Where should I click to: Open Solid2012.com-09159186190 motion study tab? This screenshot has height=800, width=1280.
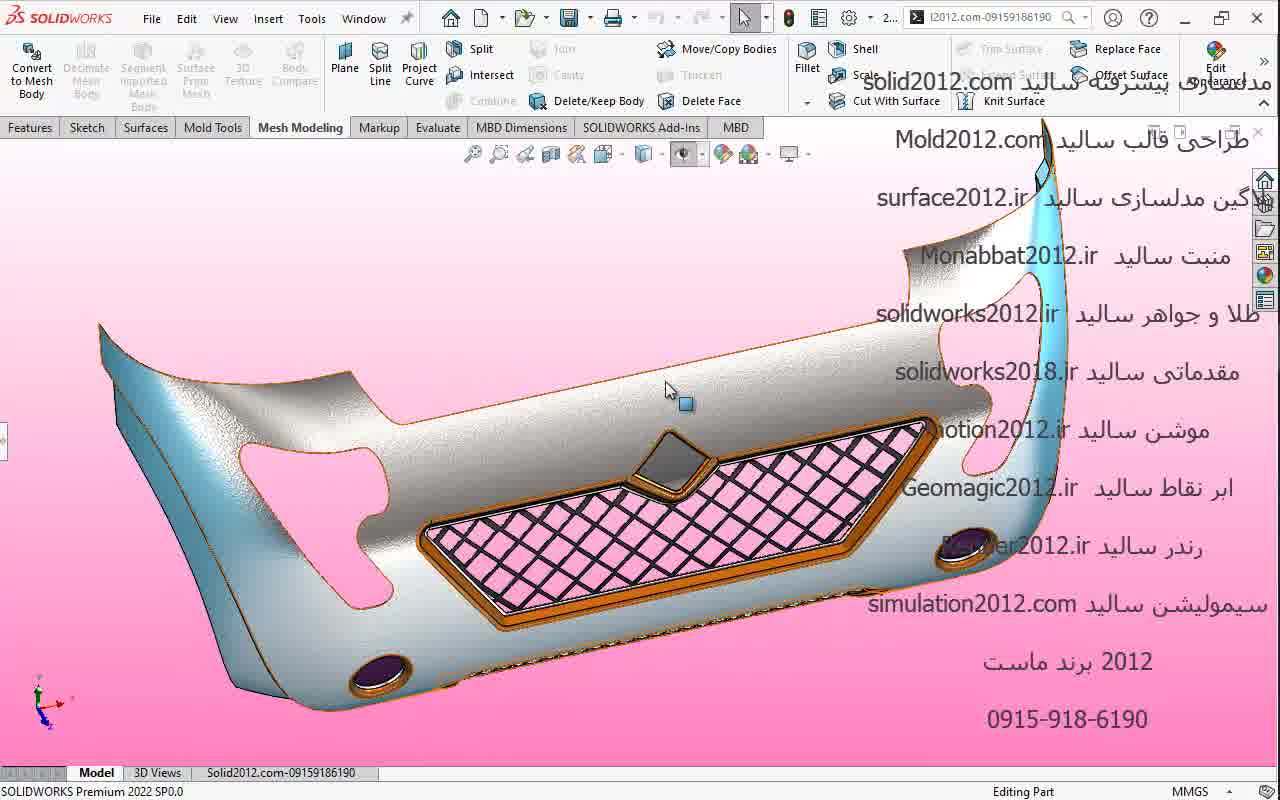[281, 773]
